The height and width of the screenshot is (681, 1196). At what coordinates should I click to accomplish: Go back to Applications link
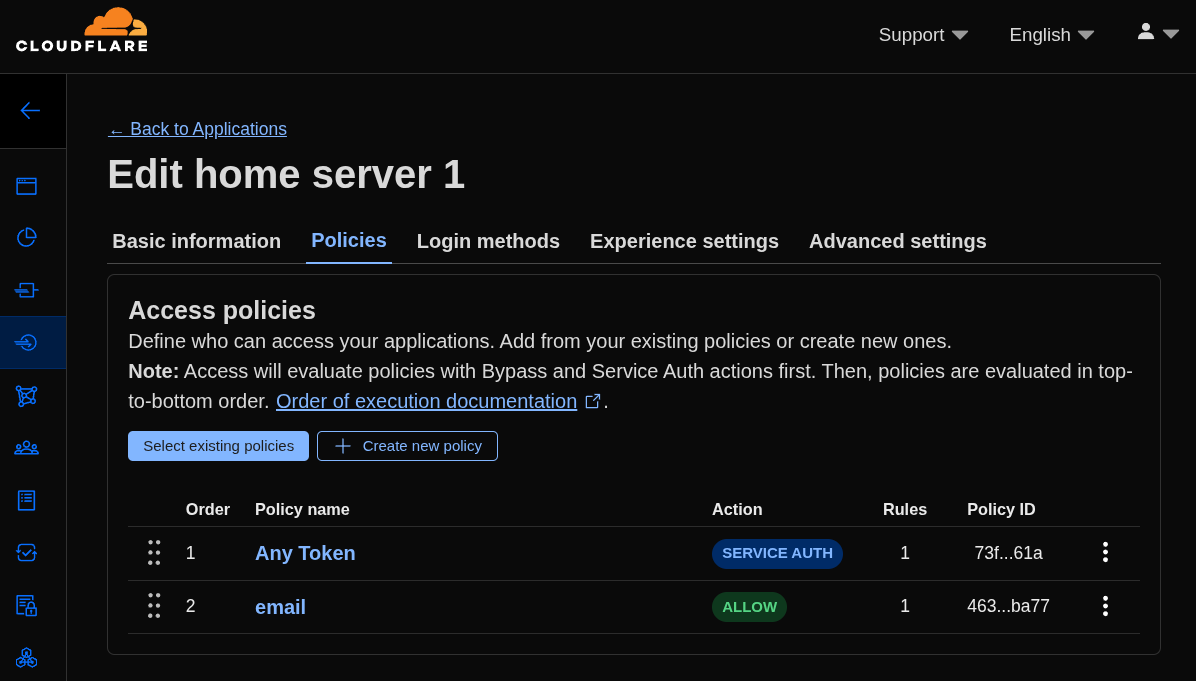[198, 129]
